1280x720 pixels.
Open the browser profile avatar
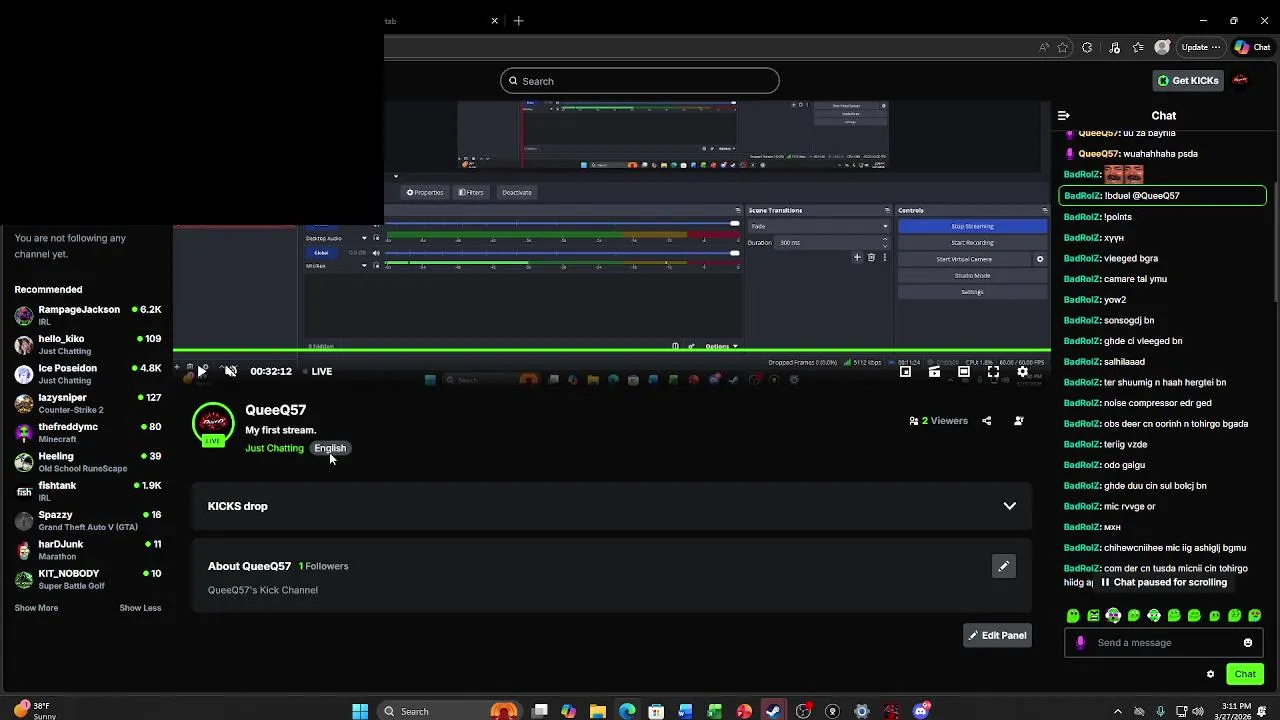pyautogui.click(x=1162, y=47)
